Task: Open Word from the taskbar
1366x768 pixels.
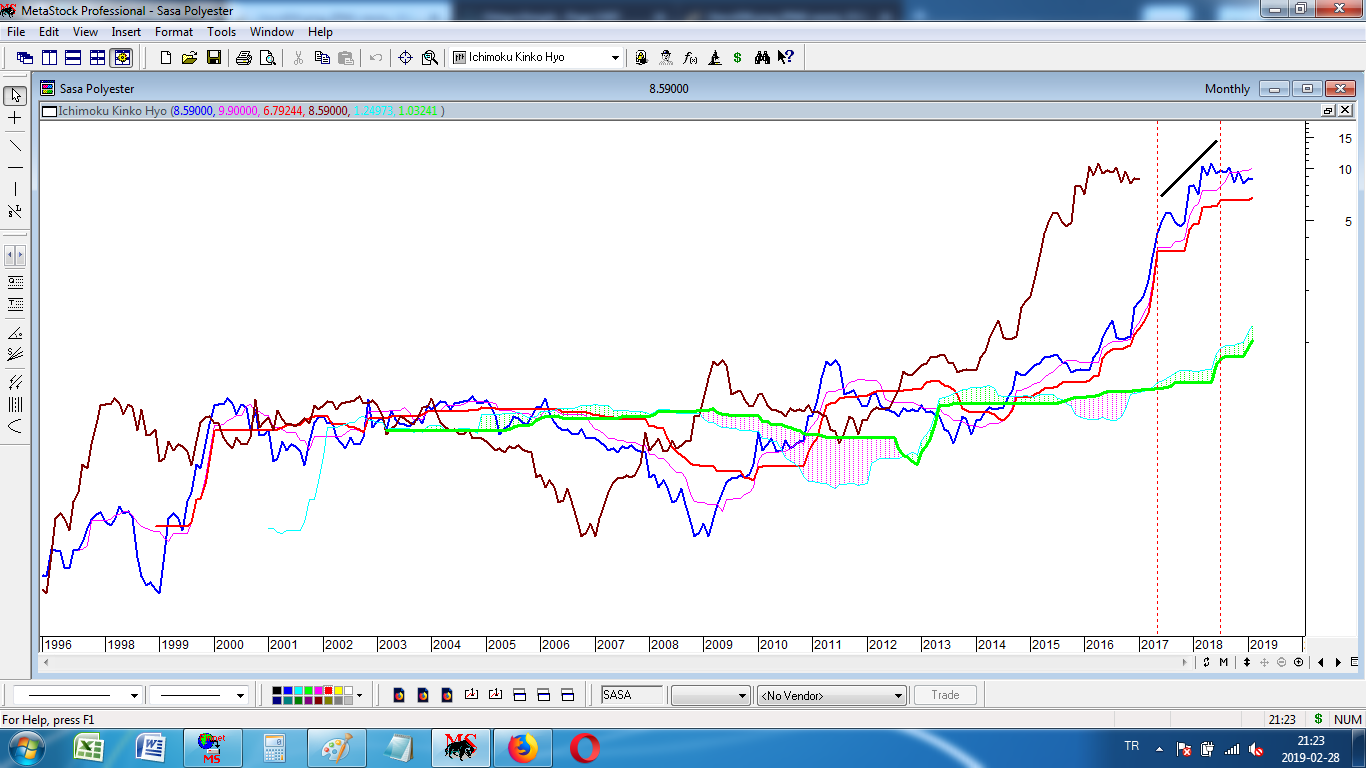Action: point(152,748)
